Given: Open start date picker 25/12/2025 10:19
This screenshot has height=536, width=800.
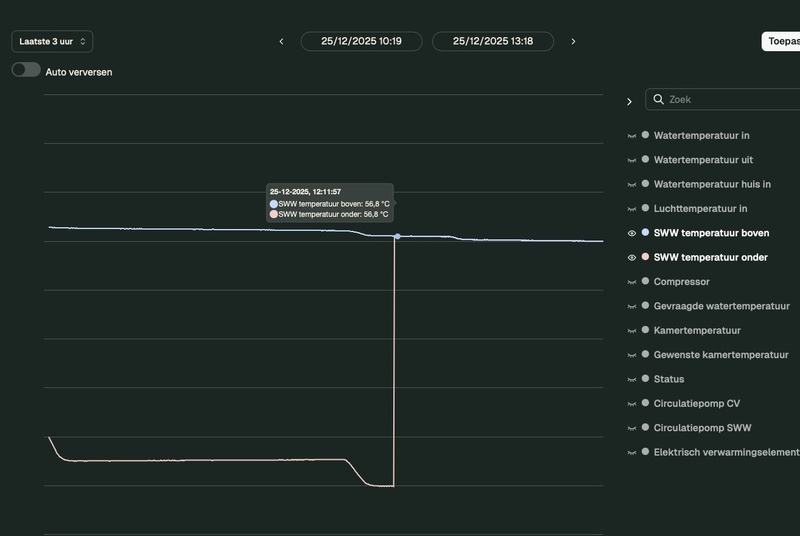Looking at the screenshot, I should point(361,42).
